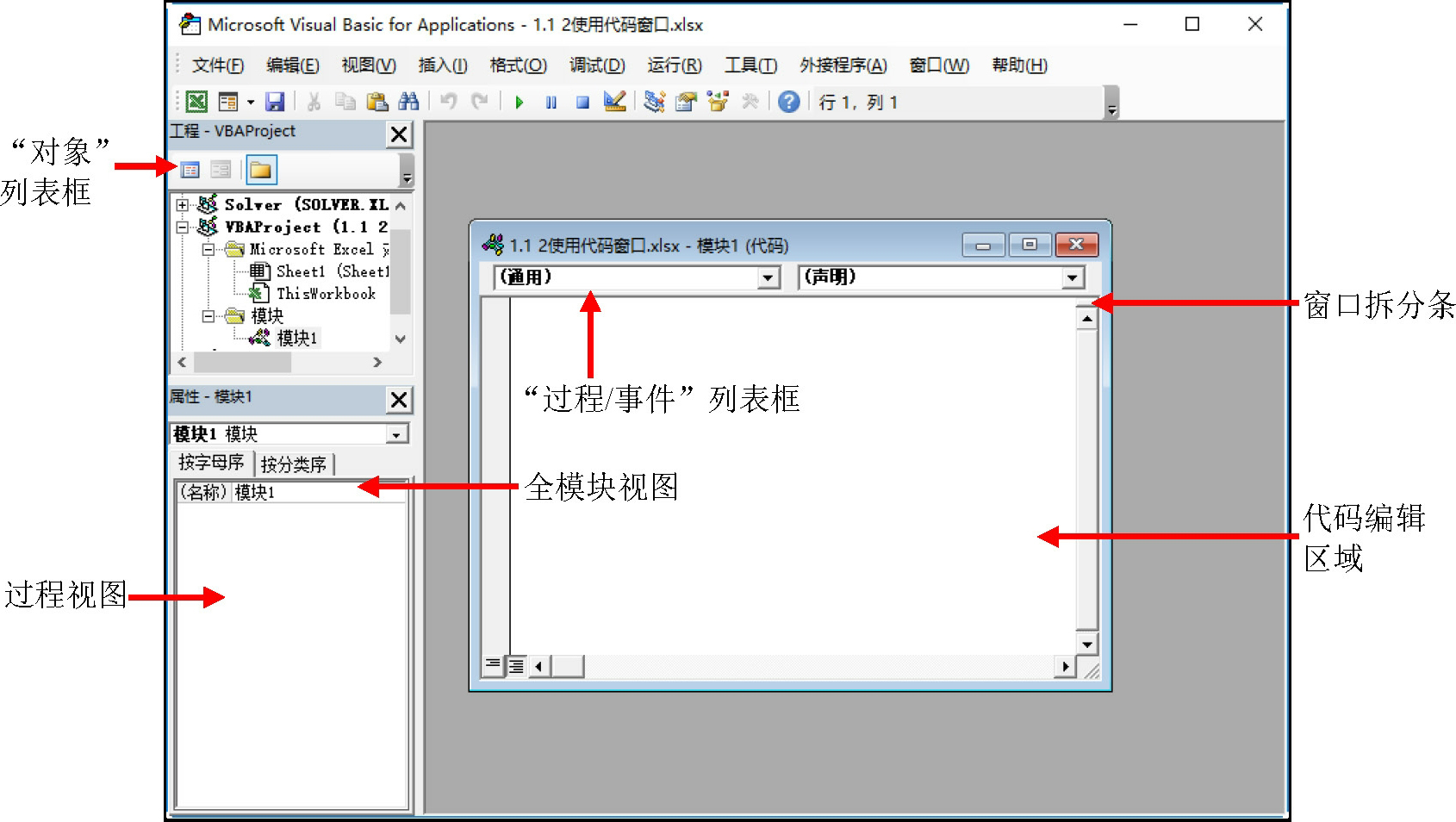Expand the Solver (SOLVER.XL project node
Viewport: 1456px width, 822px height.
click(183, 205)
